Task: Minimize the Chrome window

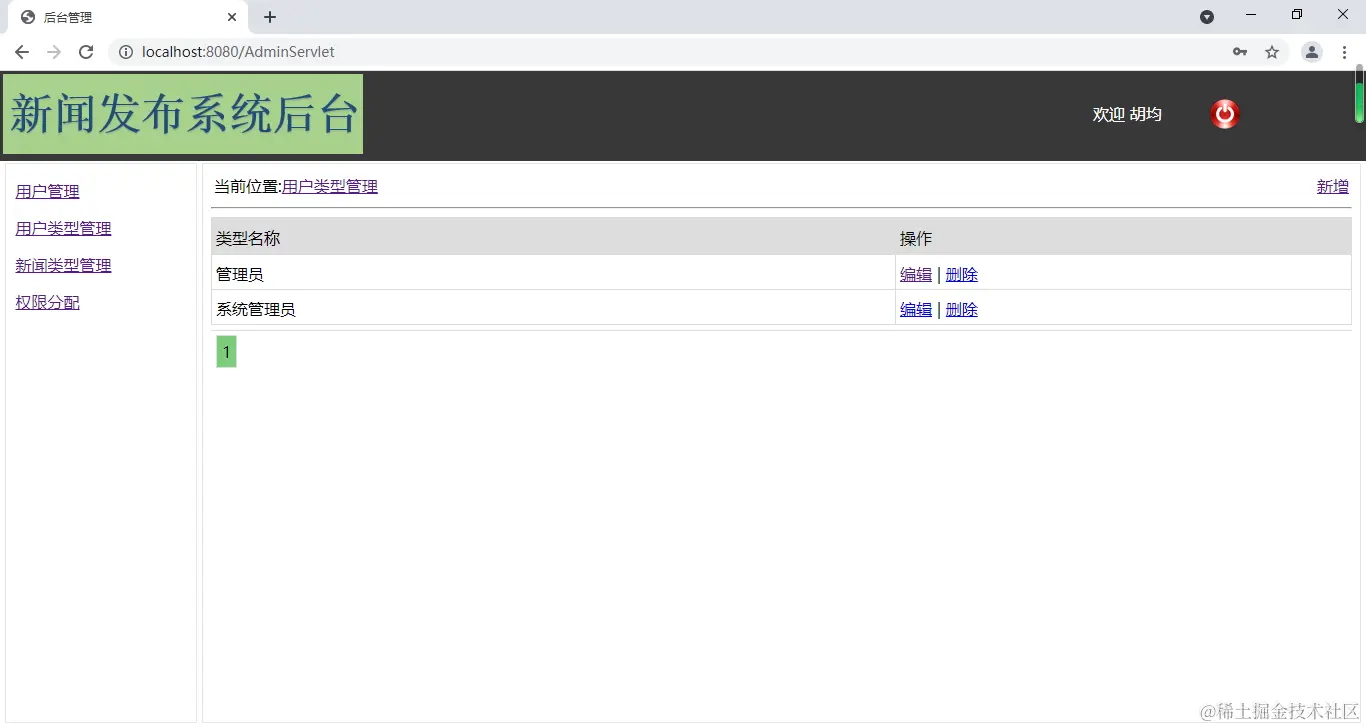Action: click(x=1251, y=15)
